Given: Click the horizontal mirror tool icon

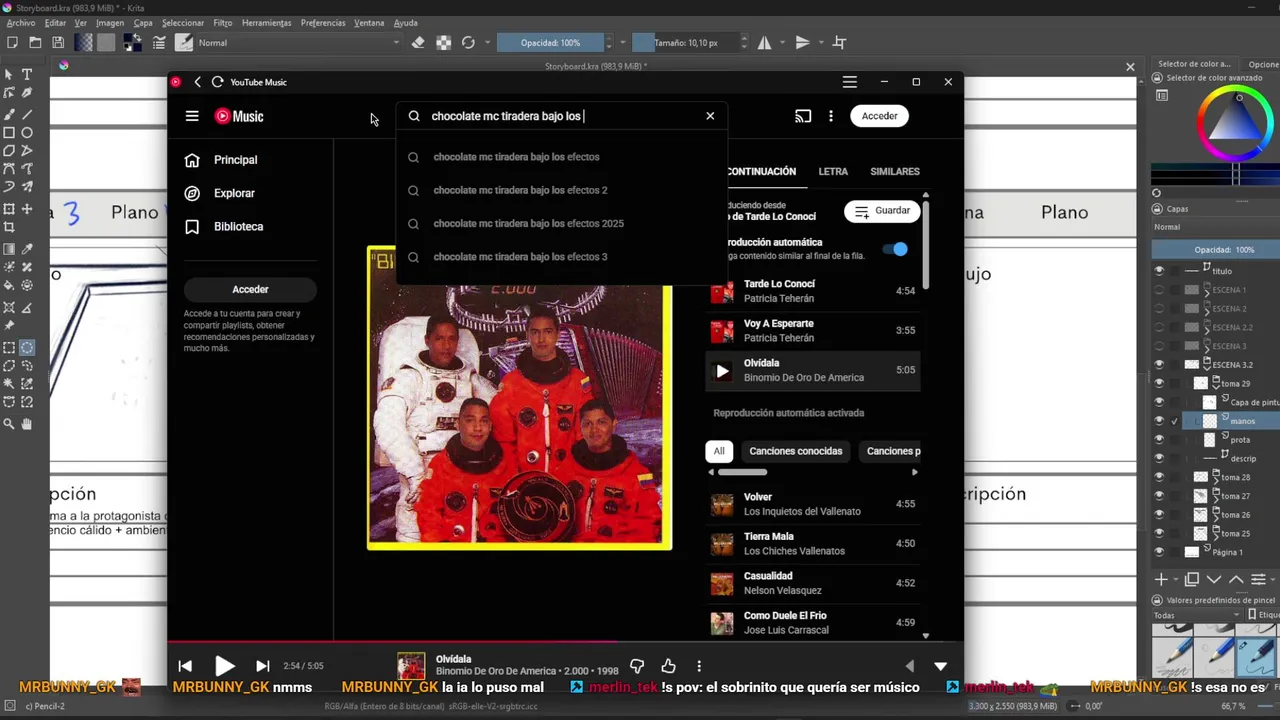Looking at the screenshot, I should [x=764, y=42].
